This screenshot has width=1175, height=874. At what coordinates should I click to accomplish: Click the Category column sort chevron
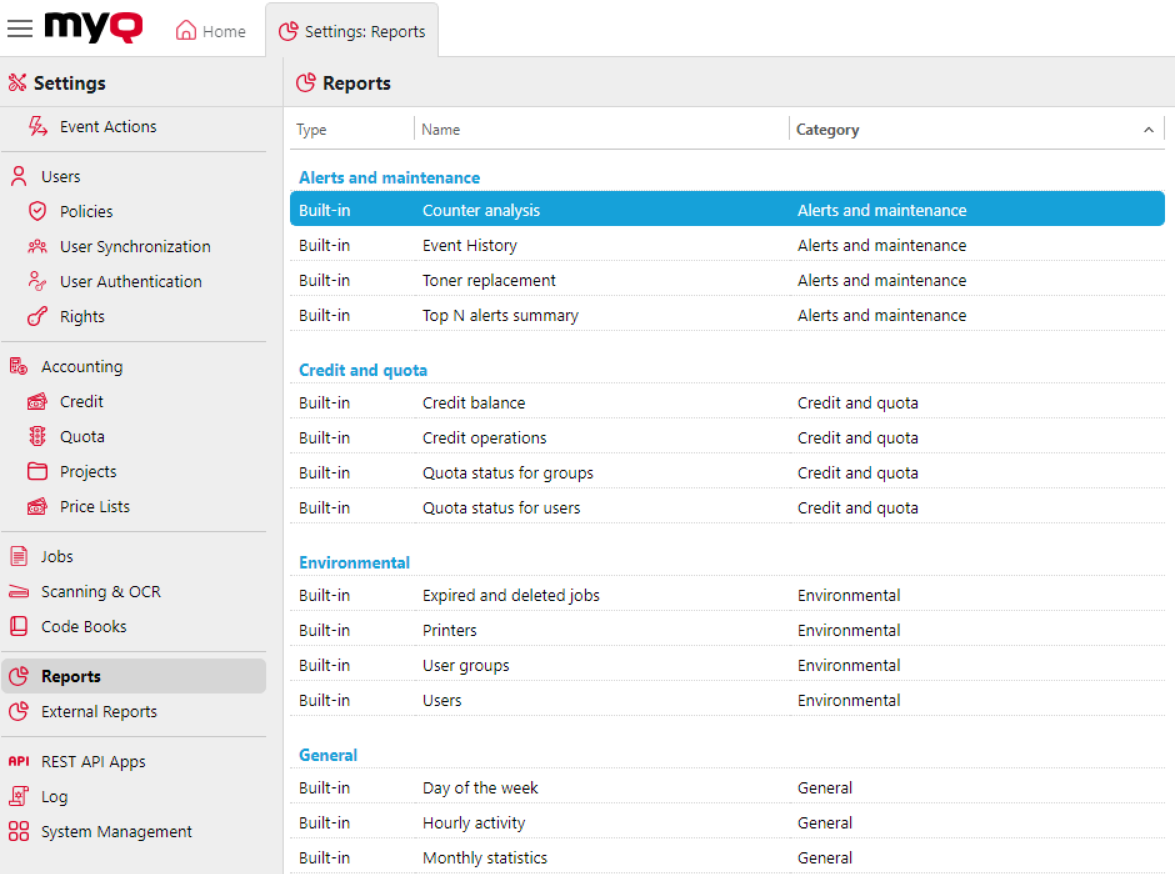(x=1148, y=129)
